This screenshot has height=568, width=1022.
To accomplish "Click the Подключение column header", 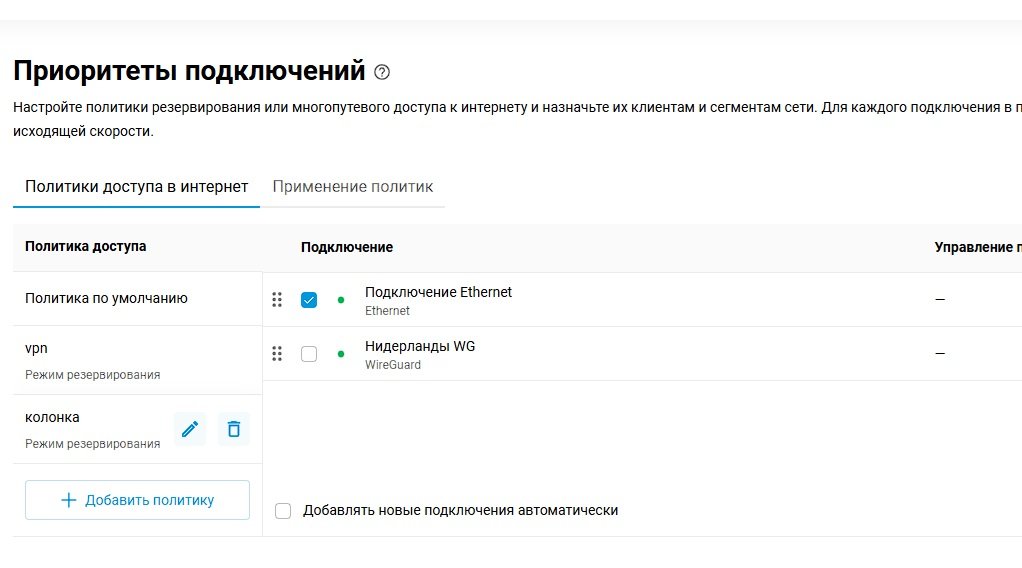I will [347, 247].
